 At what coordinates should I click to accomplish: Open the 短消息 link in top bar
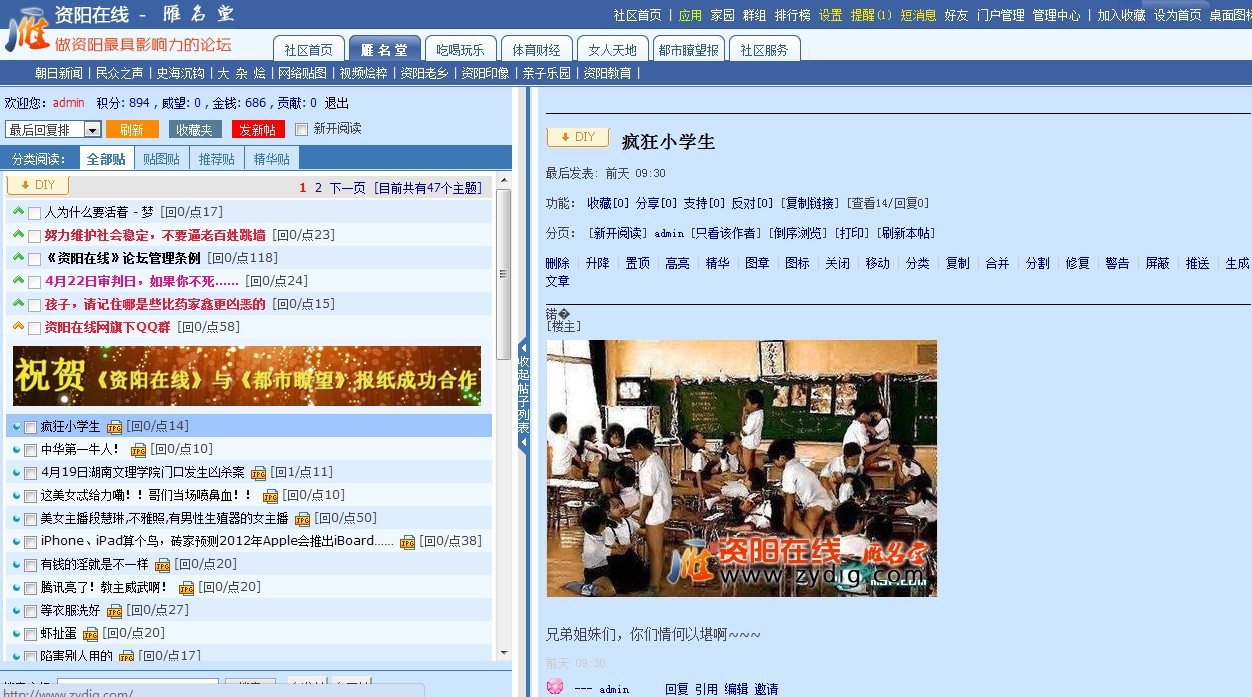click(x=918, y=15)
